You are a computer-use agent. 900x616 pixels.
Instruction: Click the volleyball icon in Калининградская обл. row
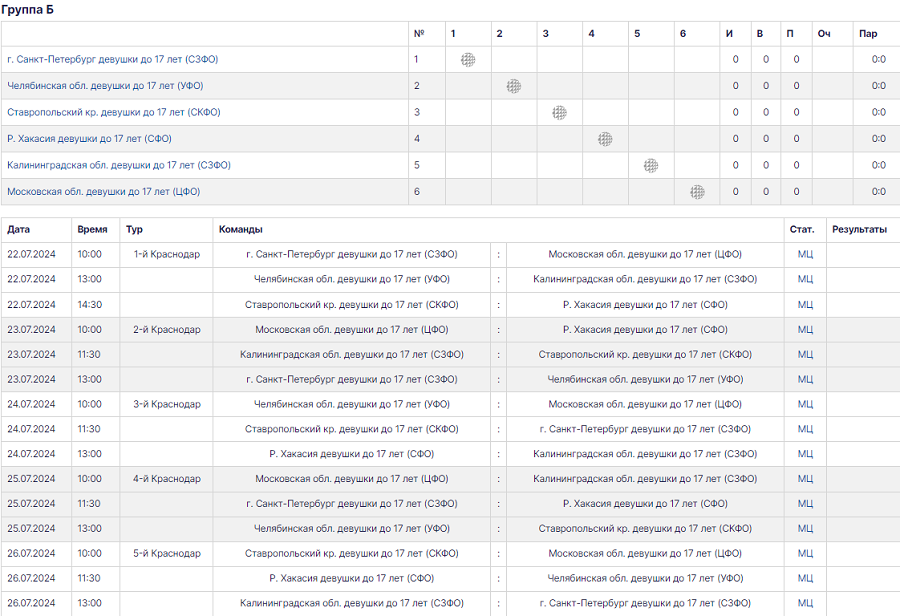[x=651, y=165]
